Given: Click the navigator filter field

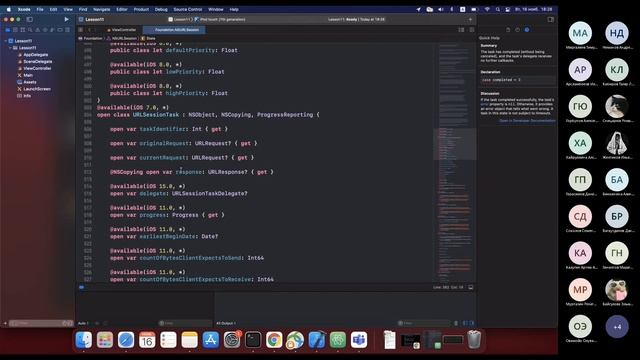Looking at the screenshot, I should point(41,323).
